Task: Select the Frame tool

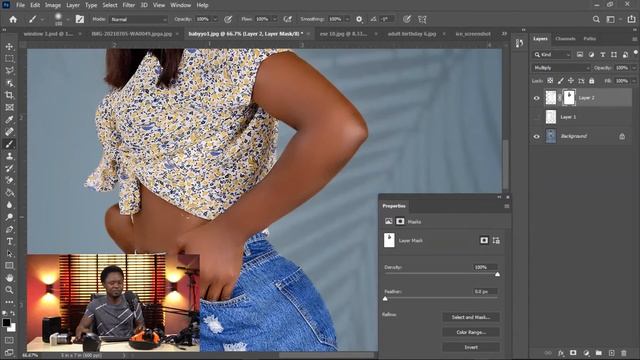Action: pos(9,107)
